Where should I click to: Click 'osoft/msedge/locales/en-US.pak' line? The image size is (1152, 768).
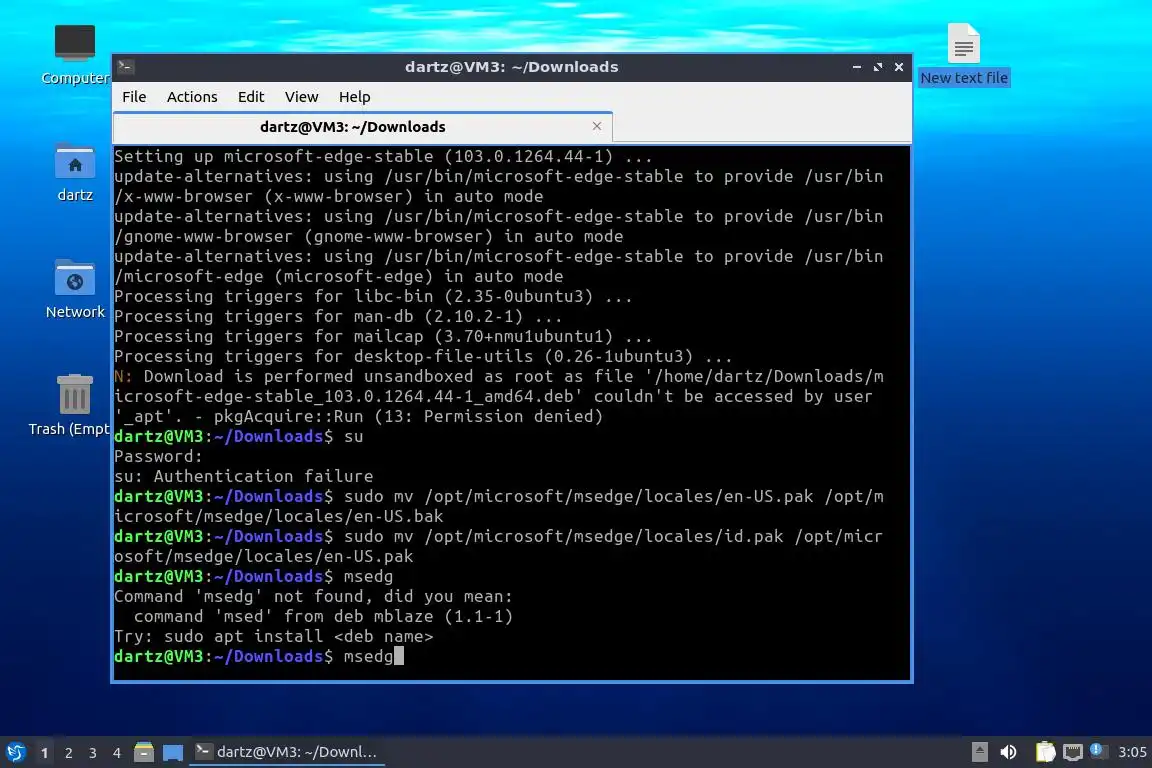pos(263,556)
